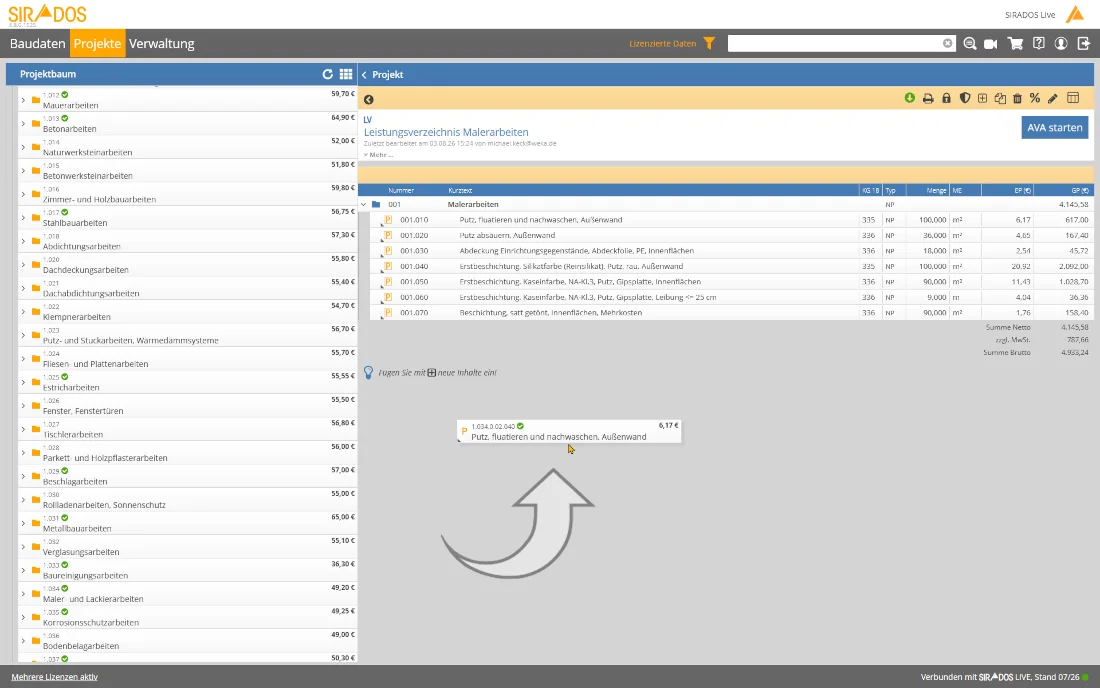1100x688 pixels.
Task: Click the pencil edit icon
Action: 1052,99
